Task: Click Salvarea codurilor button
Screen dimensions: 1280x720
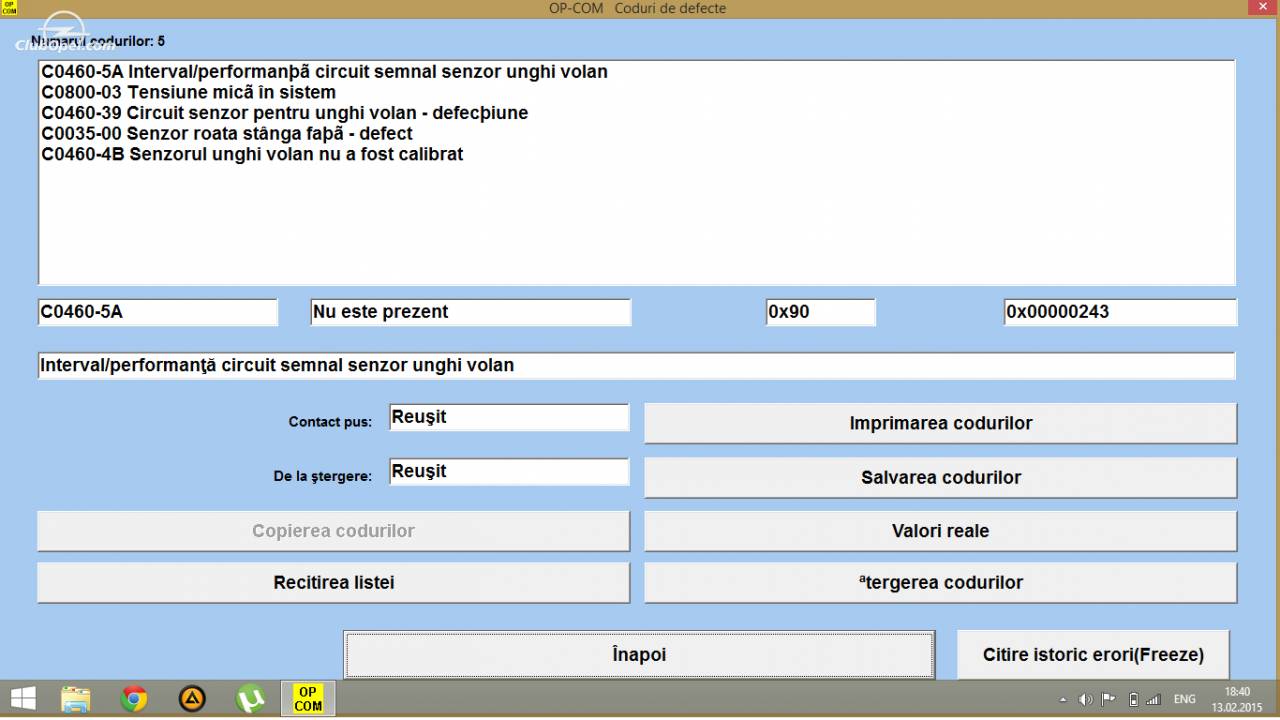Action: (941, 477)
